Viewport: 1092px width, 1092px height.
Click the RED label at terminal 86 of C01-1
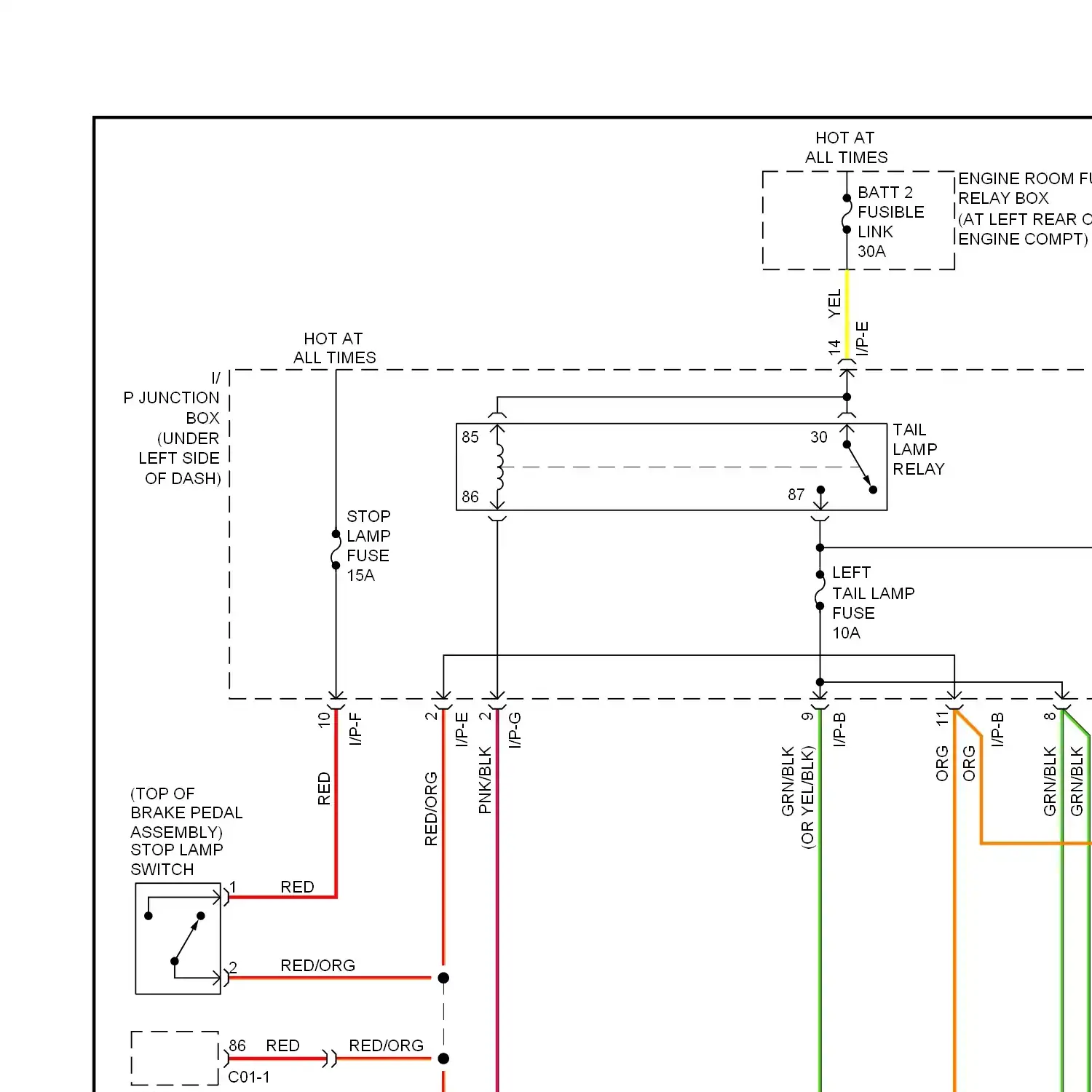coord(282,1045)
